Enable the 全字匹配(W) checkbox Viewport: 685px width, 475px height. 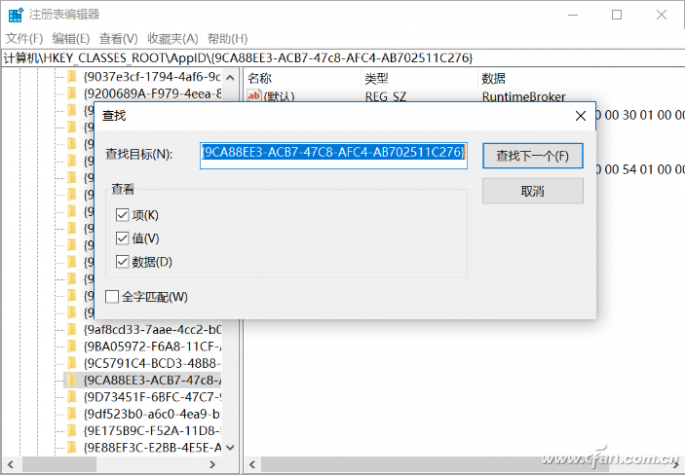(112, 296)
